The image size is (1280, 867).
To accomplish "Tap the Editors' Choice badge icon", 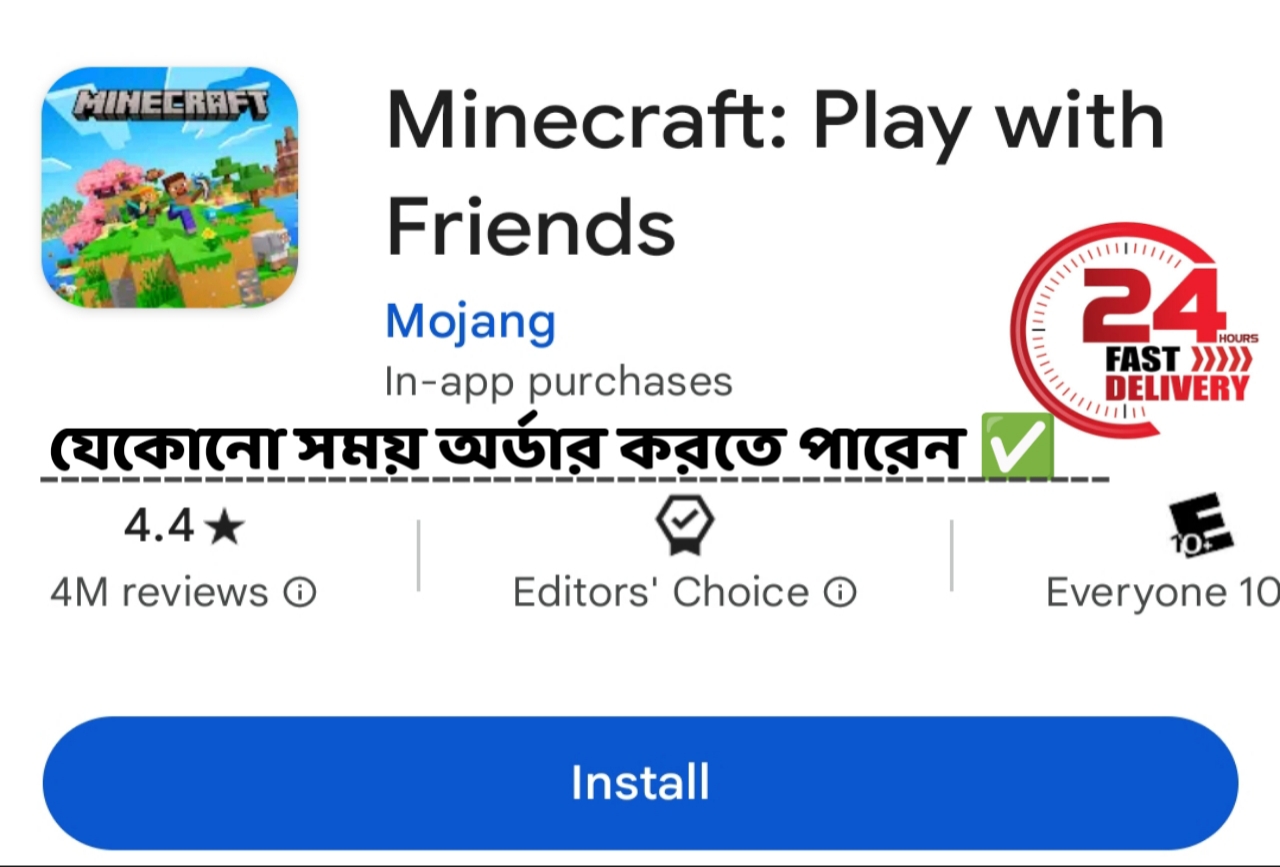I will [x=684, y=525].
